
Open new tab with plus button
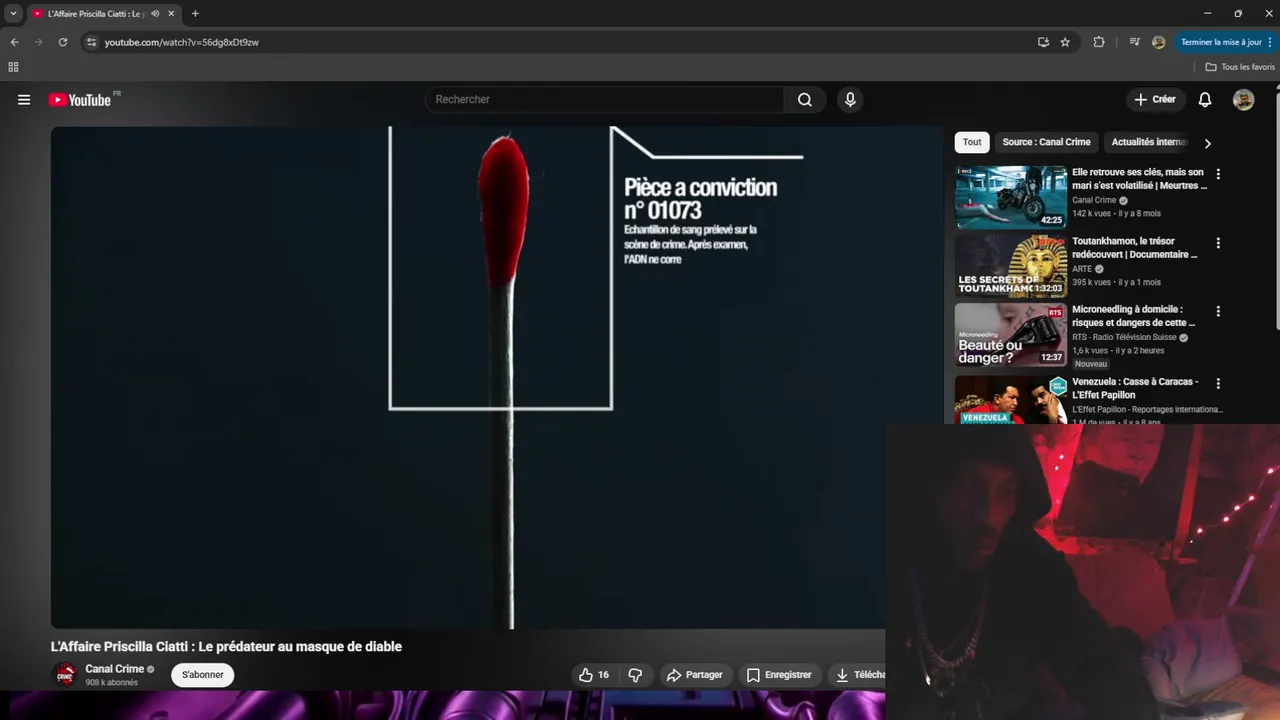pos(195,14)
